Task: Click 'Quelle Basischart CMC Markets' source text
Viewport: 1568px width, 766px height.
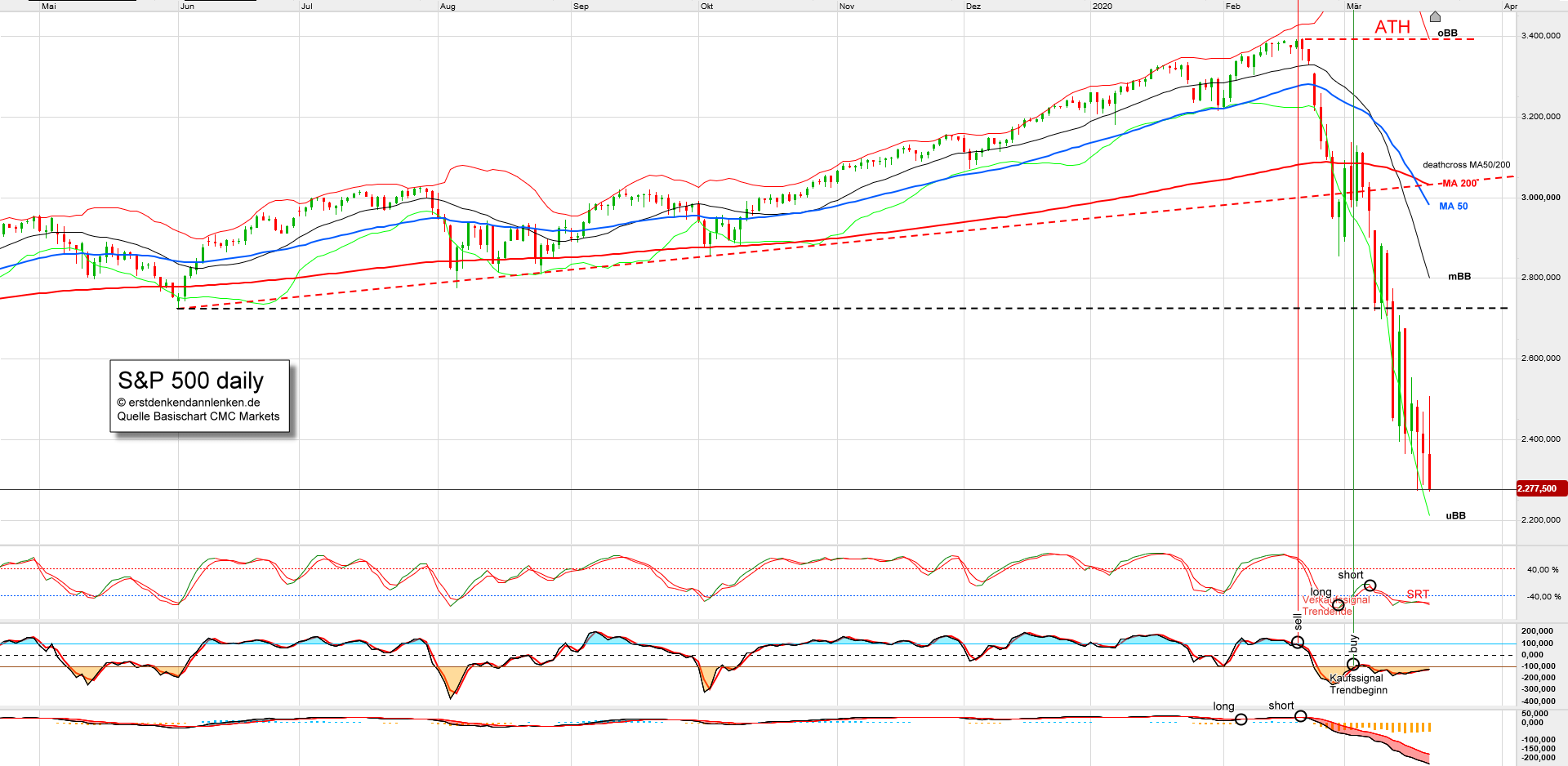Action: (198, 416)
